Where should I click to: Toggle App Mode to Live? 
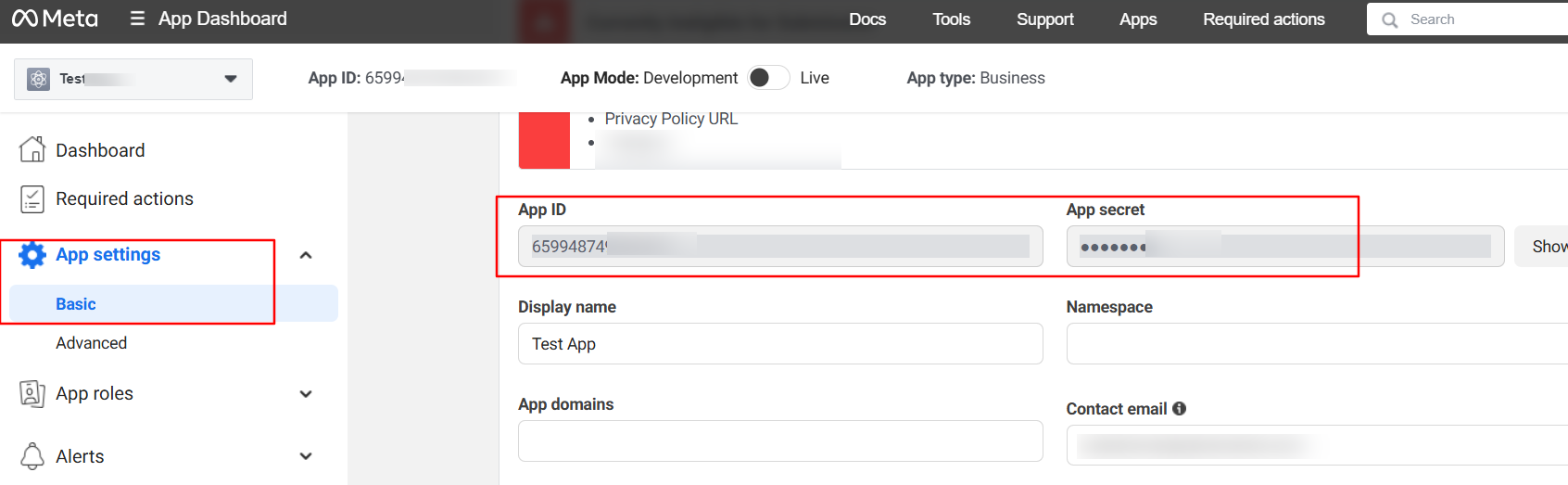click(x=768, y=78)
